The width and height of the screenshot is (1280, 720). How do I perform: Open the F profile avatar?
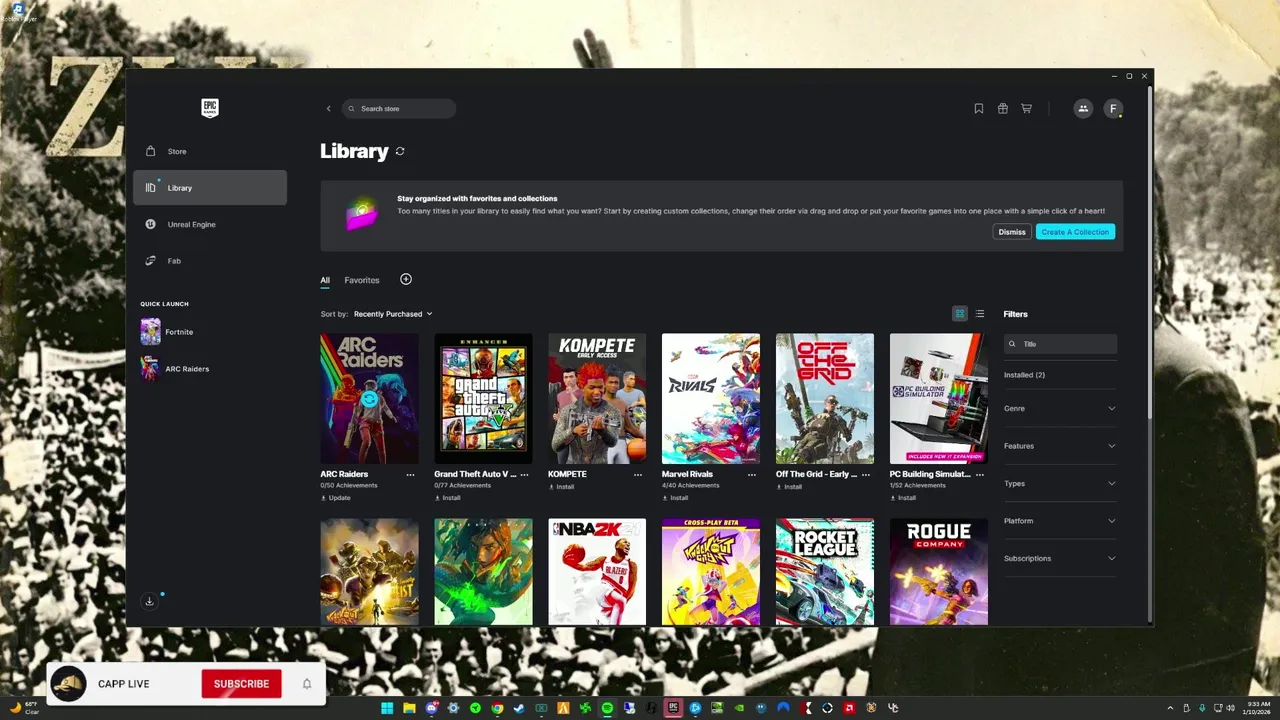pyautogui.click(x=1113, y=108)
